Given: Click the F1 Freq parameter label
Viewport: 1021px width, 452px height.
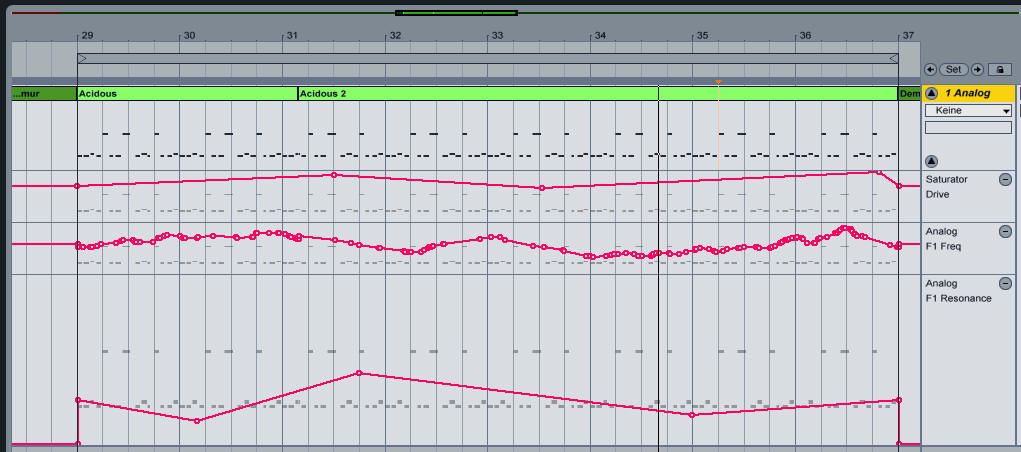Looking at the screenshot, I should (944, 246).
